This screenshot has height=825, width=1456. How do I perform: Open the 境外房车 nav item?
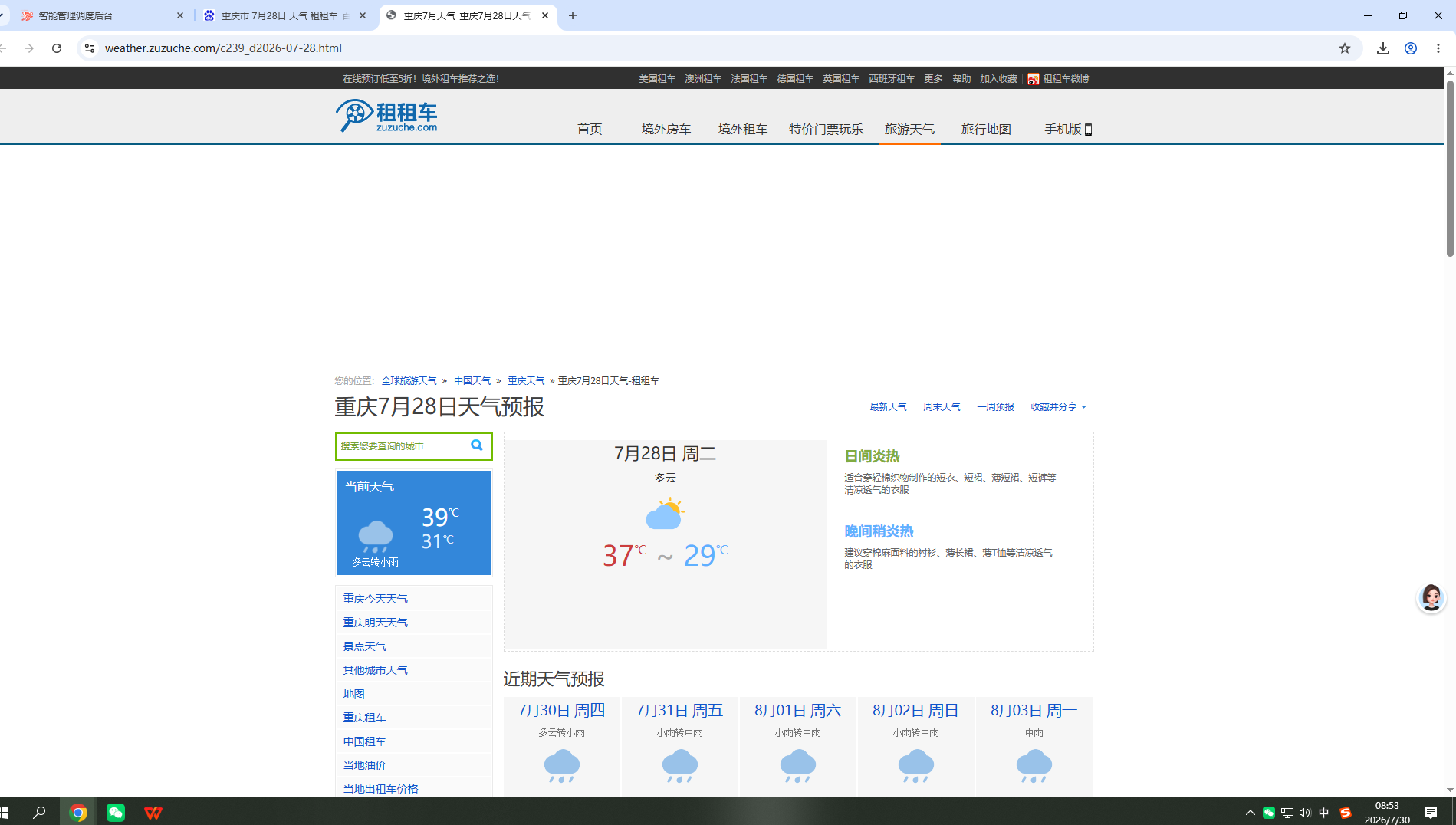pos(666,129)
